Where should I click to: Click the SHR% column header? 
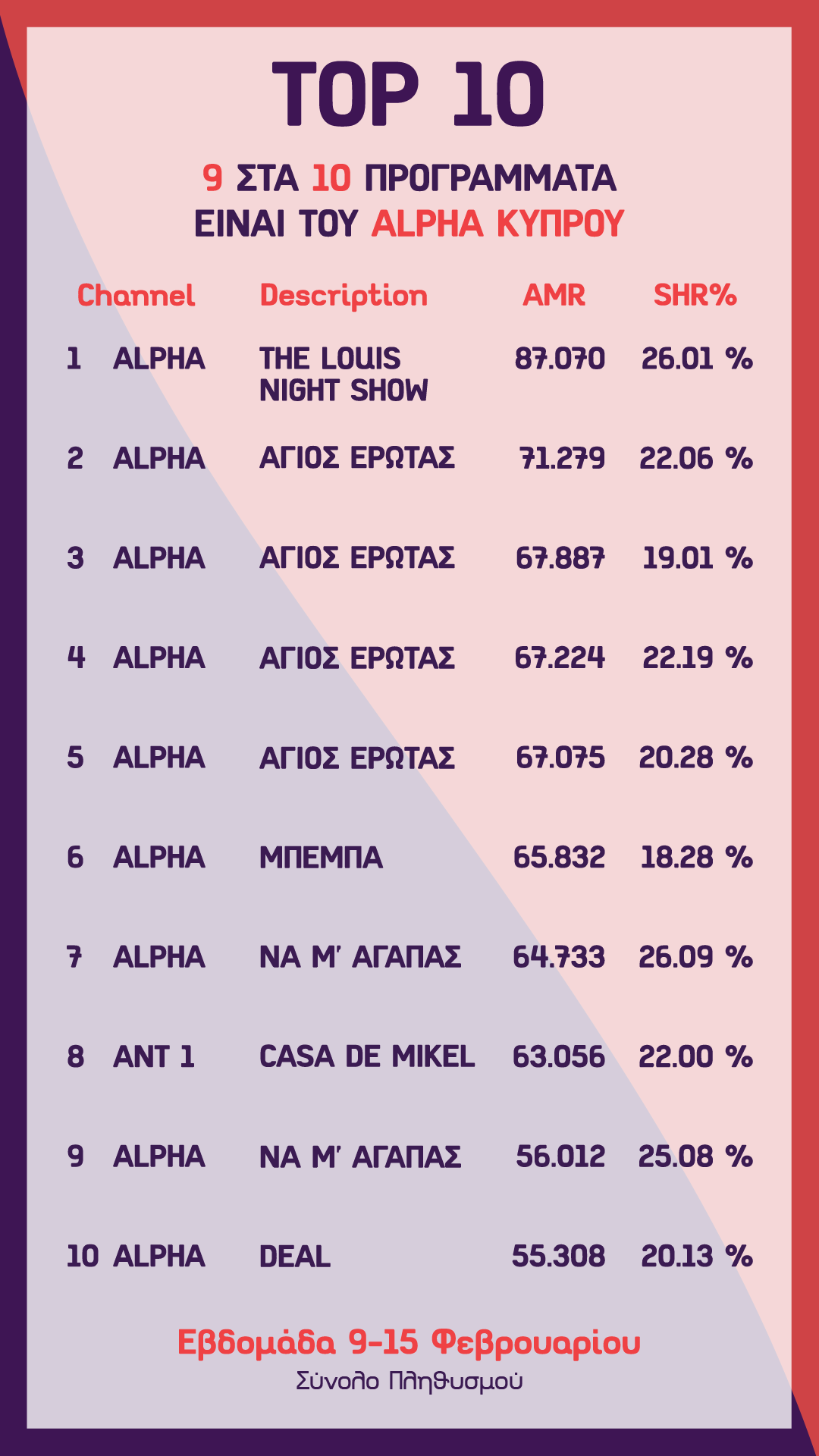[x=695, y=296]
